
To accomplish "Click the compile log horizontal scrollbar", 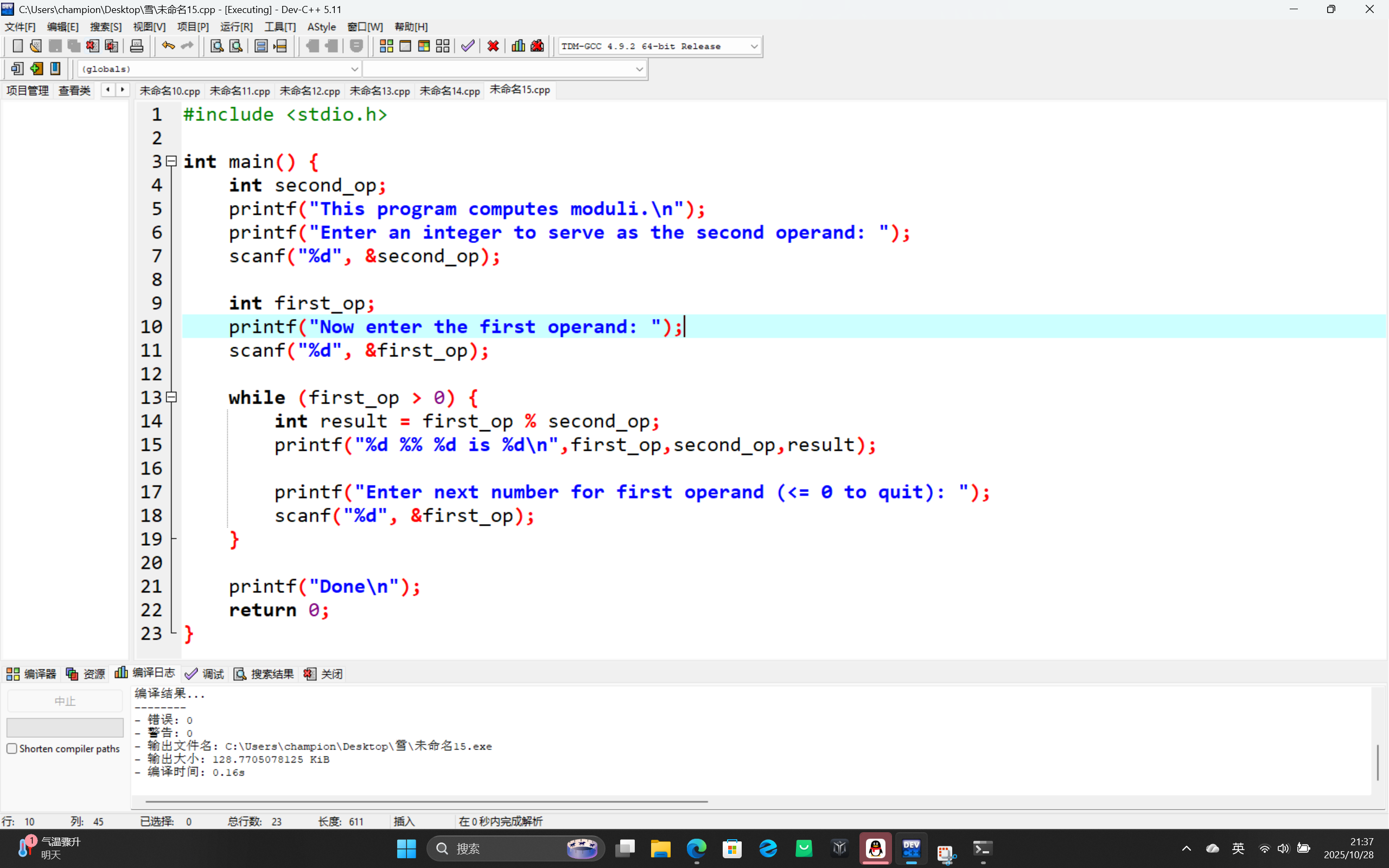I will [x=426, y=801].
